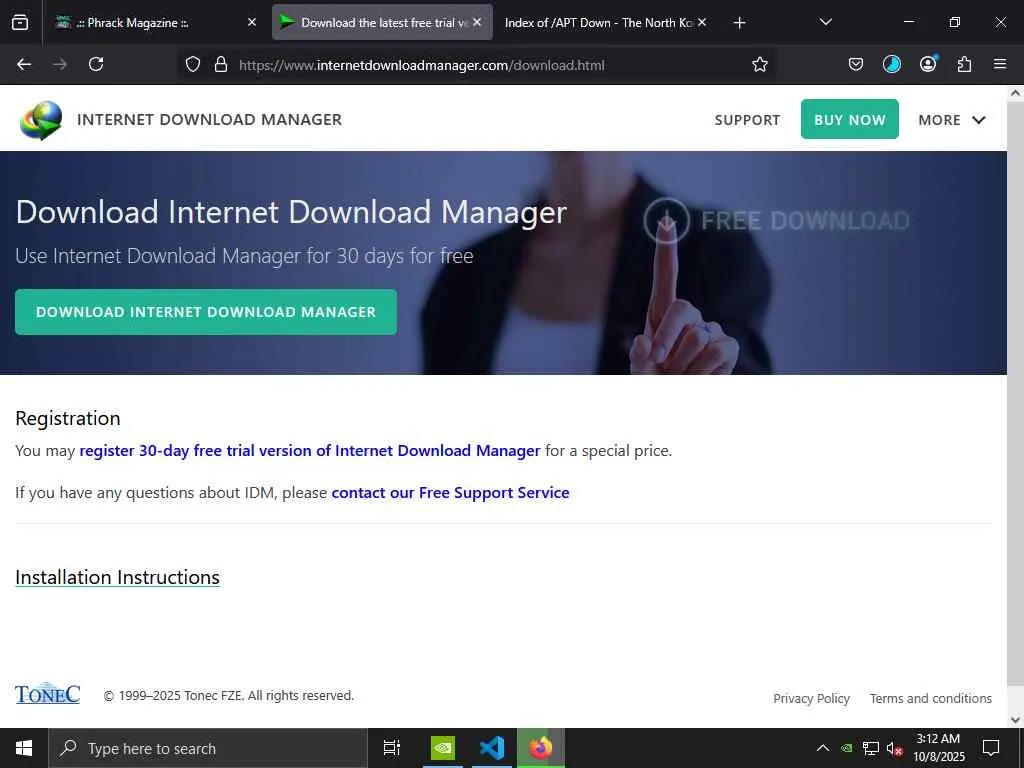Show site security padlock information
Screen dimensions: 1024x768
coord(221,64)
